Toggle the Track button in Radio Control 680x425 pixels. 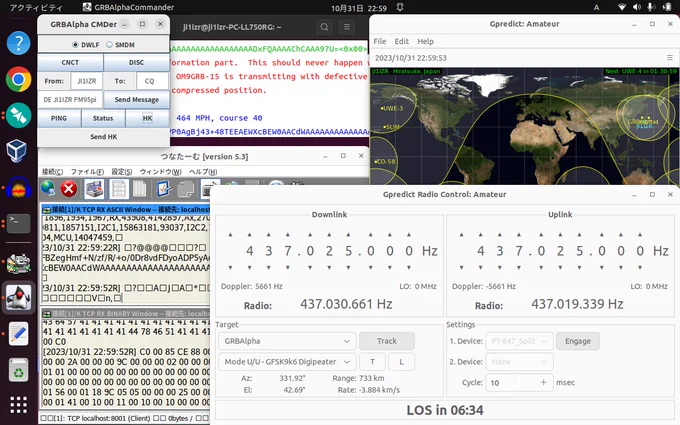[387, 341]
